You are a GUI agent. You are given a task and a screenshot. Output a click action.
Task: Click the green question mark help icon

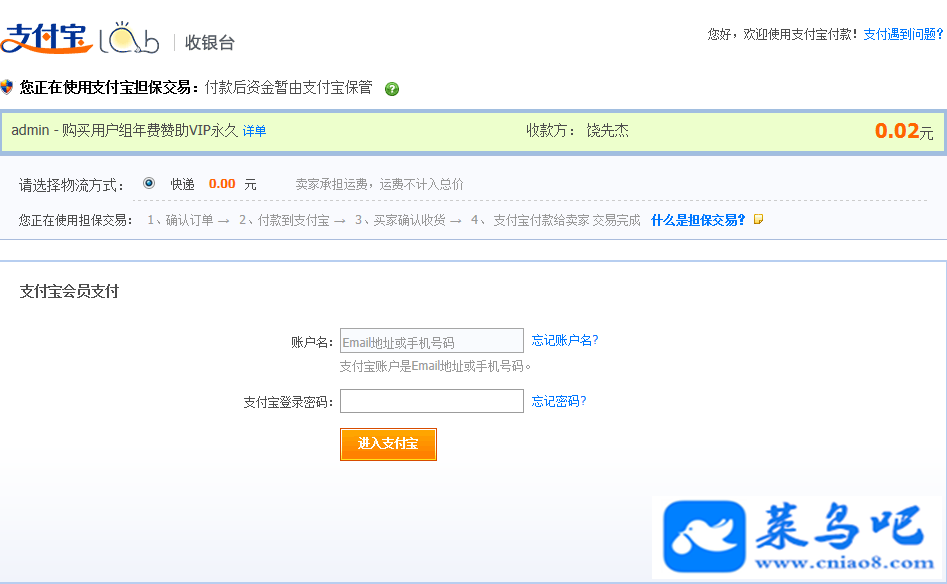392,89
